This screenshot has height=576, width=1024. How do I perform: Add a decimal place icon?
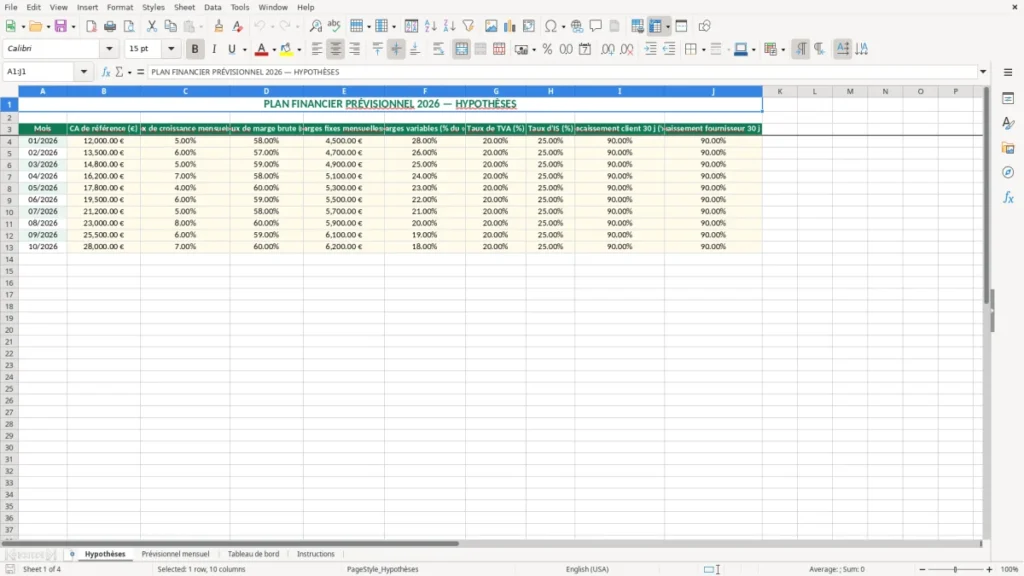tap(607, 49)
